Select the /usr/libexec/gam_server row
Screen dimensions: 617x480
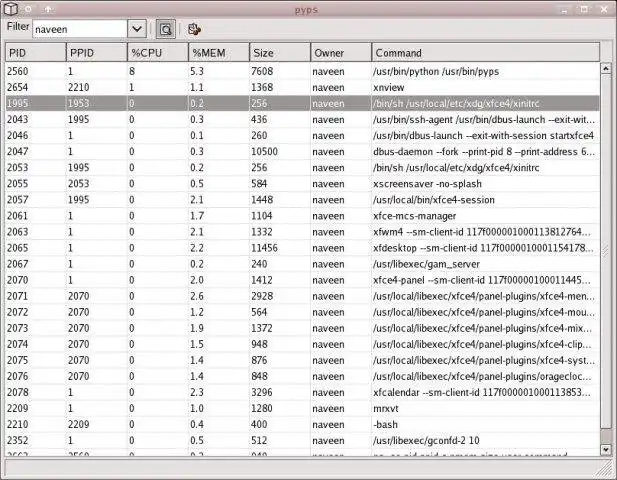pos(302,264)
